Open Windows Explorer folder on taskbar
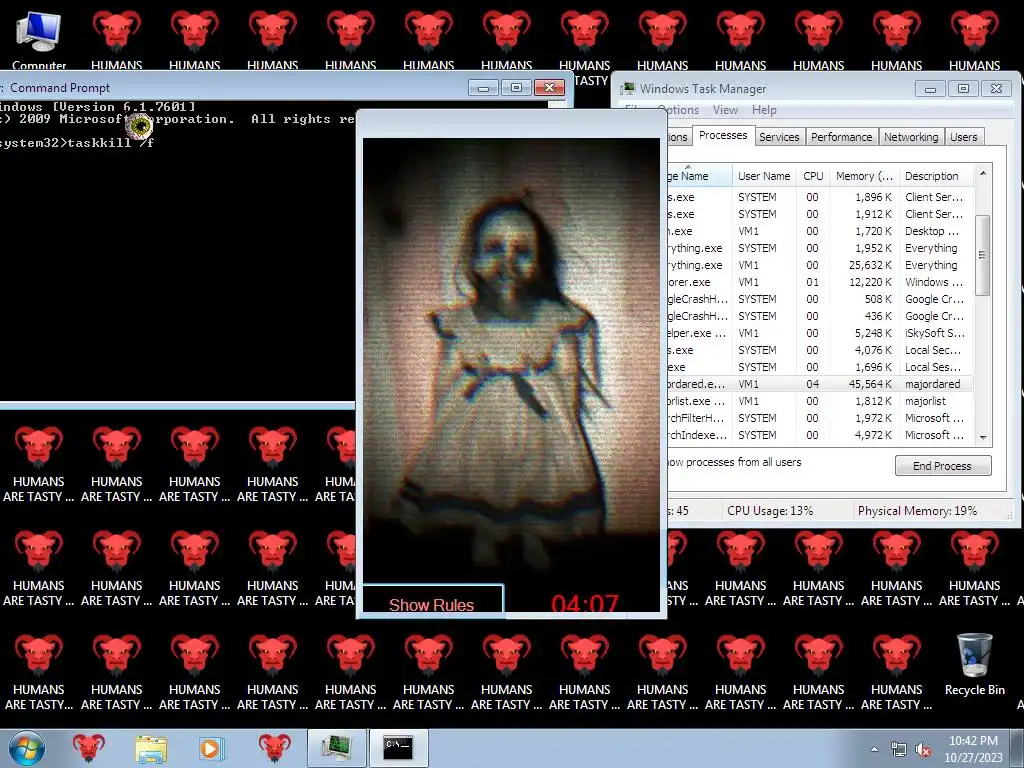The width and height of the screenshot is (1024, 768). [151, 748]
